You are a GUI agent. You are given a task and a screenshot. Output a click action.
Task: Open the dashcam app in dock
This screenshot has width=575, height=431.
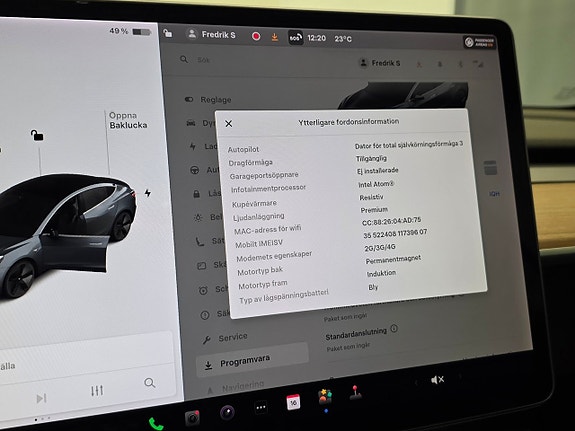(x=192, y=417)
